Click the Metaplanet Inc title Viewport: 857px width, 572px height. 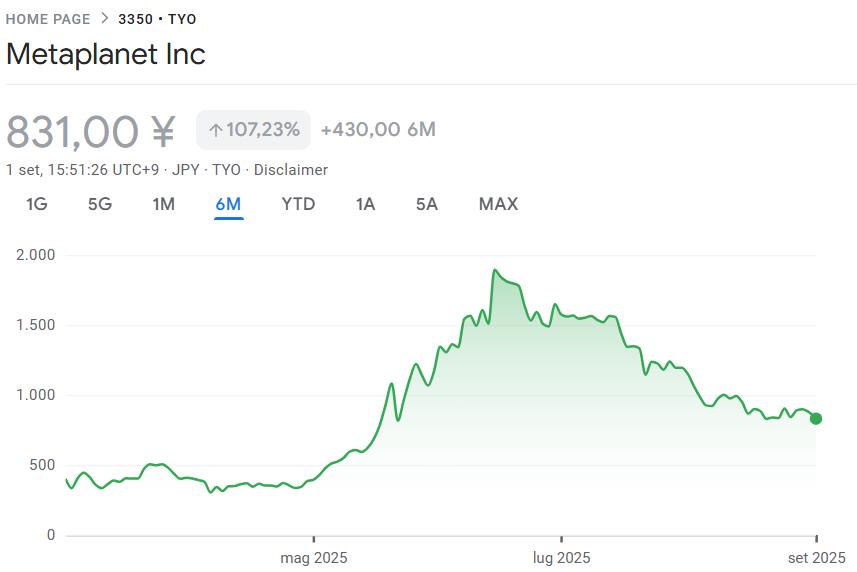pyautogui.click(x=106, y=54)
